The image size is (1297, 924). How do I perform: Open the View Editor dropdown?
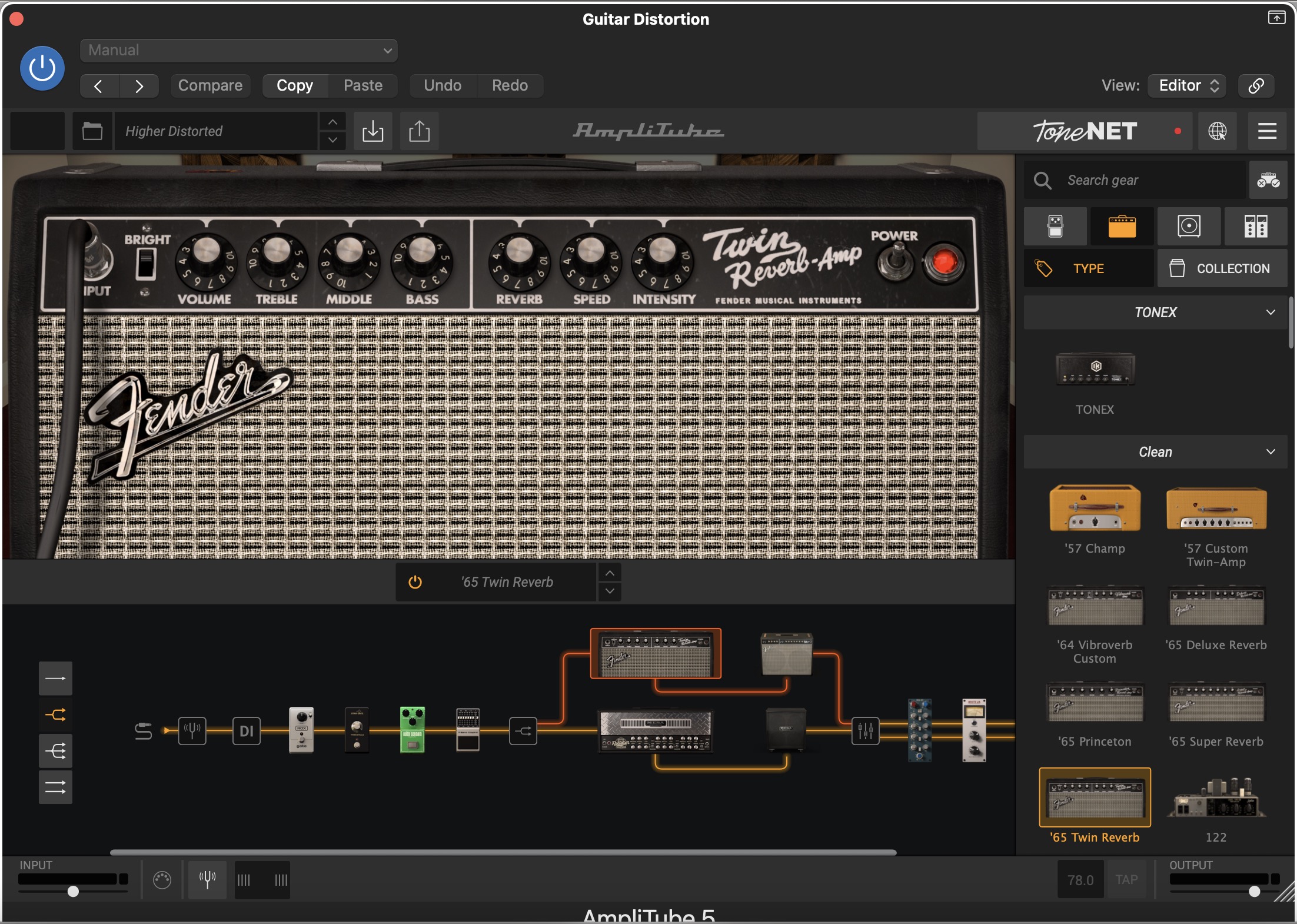1188,85
